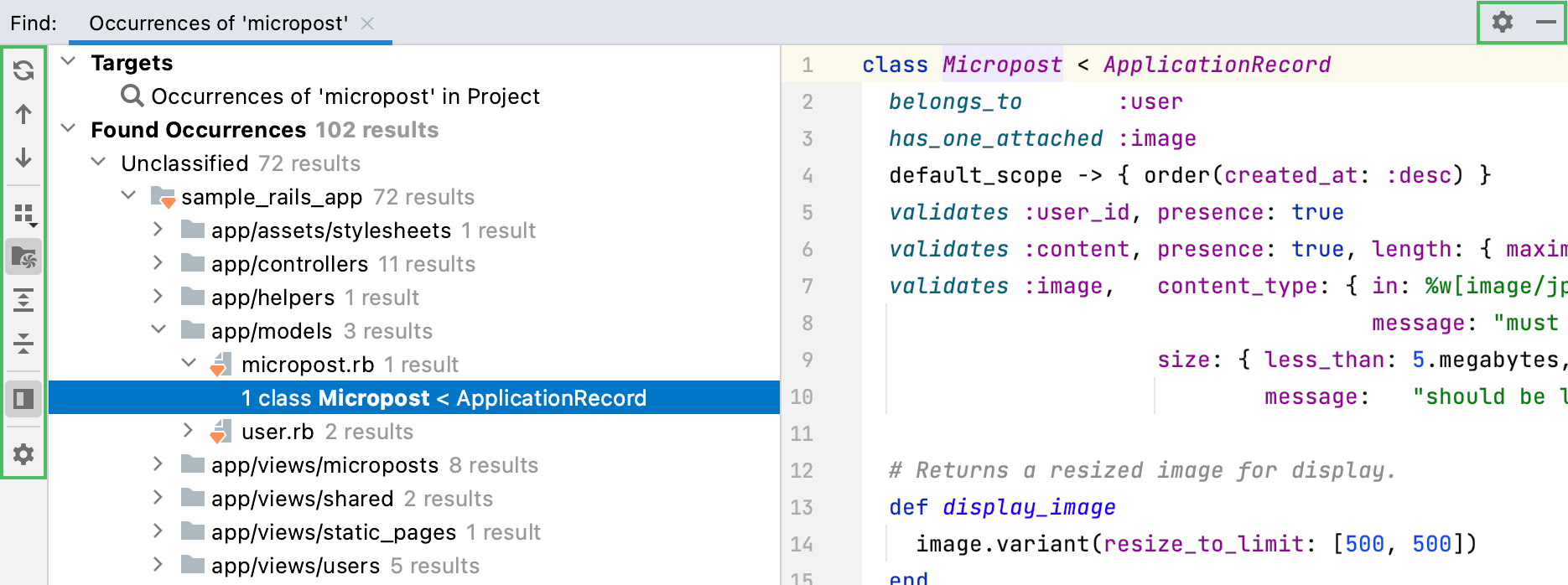Open the app/views/microposts results group

pos(158,464)
